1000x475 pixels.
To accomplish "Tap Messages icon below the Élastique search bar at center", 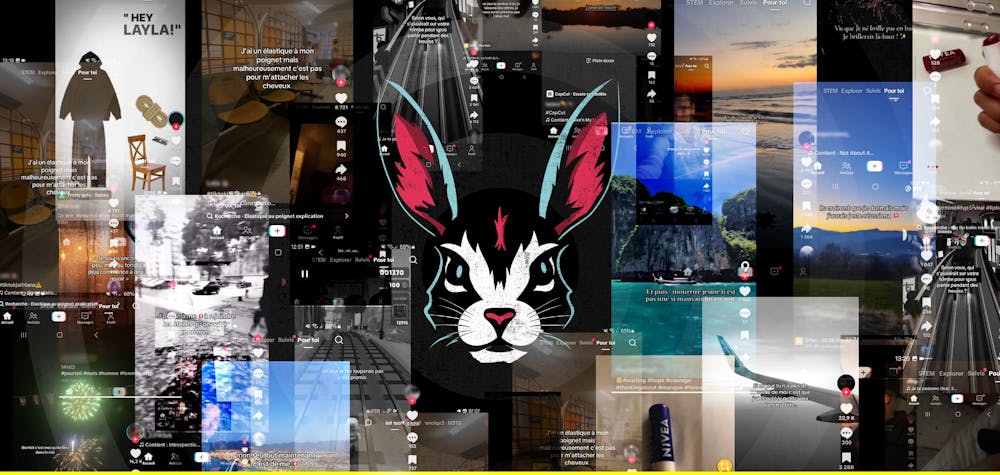I will [308, 232].
